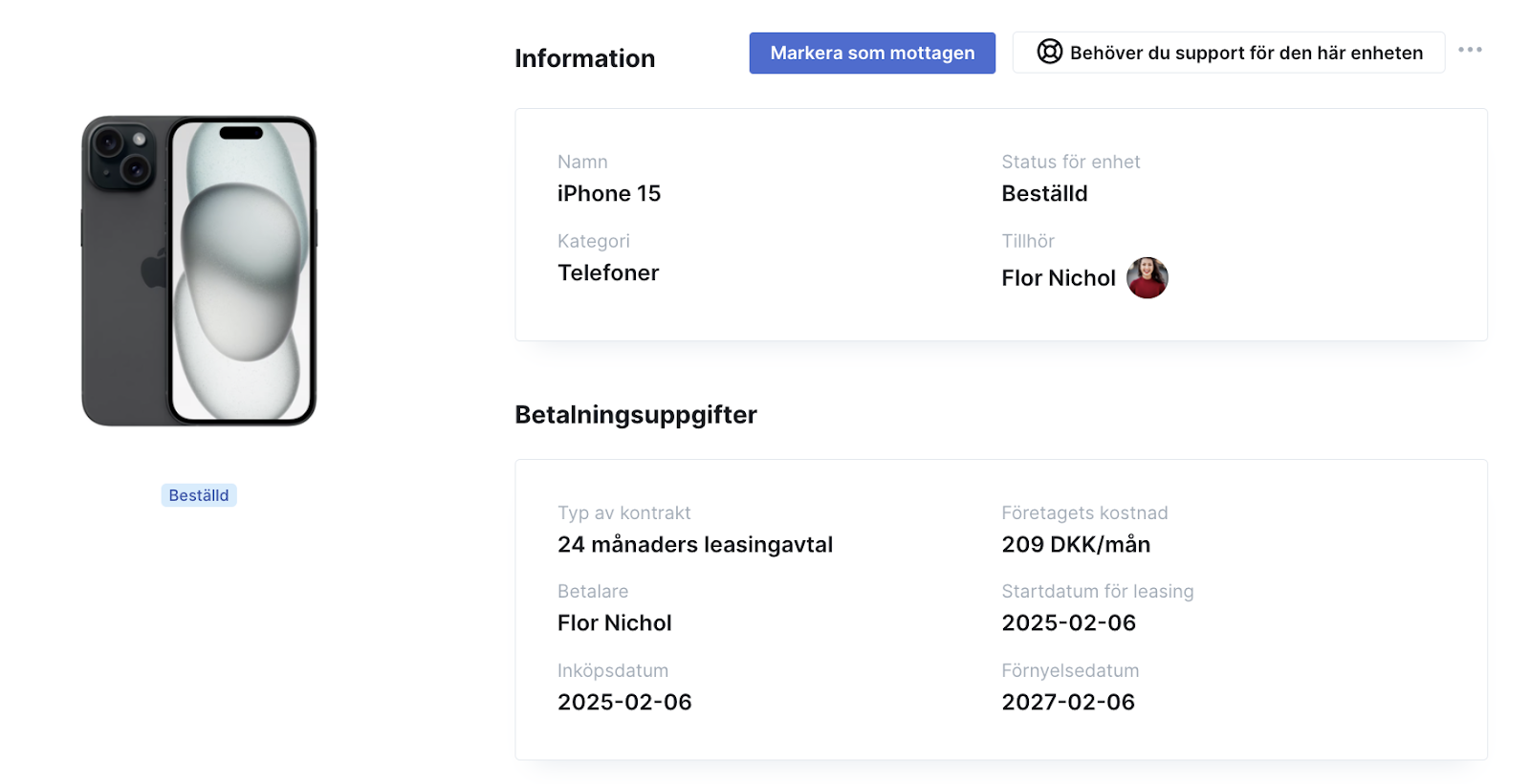Click the iPhone 15 device name
1530x784 pixels.
tap(609, 194)
